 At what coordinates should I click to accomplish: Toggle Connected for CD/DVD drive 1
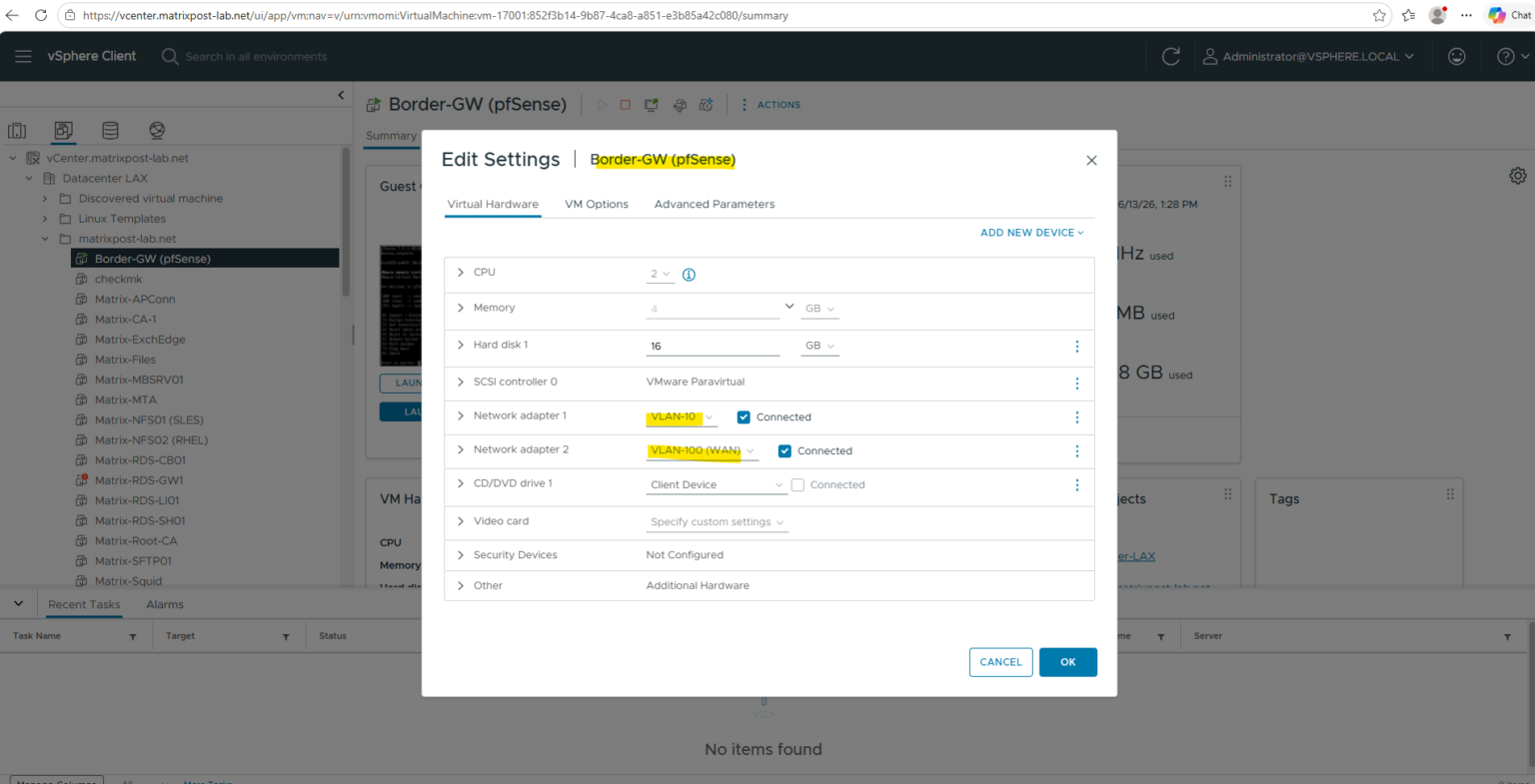click(797, 485)
